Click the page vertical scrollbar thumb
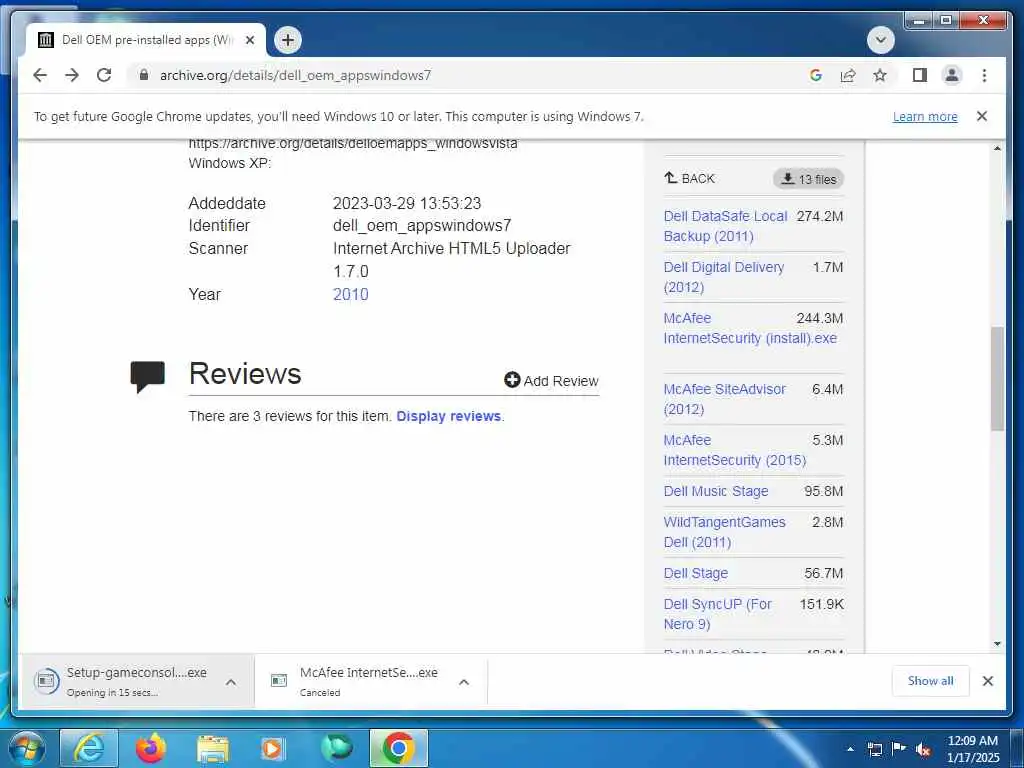 coord(997,379)
